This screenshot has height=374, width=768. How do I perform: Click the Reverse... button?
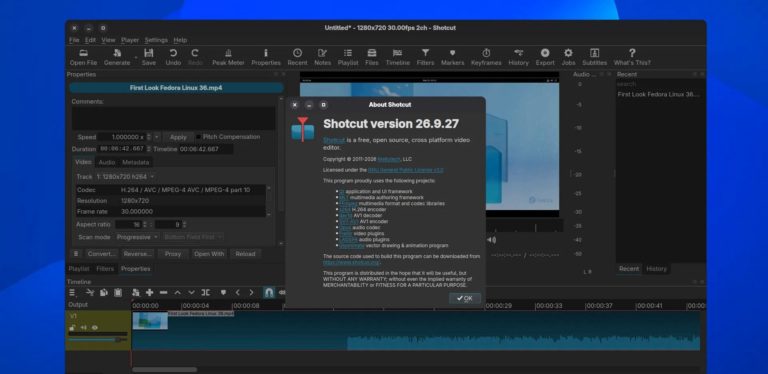pos(137,254)
